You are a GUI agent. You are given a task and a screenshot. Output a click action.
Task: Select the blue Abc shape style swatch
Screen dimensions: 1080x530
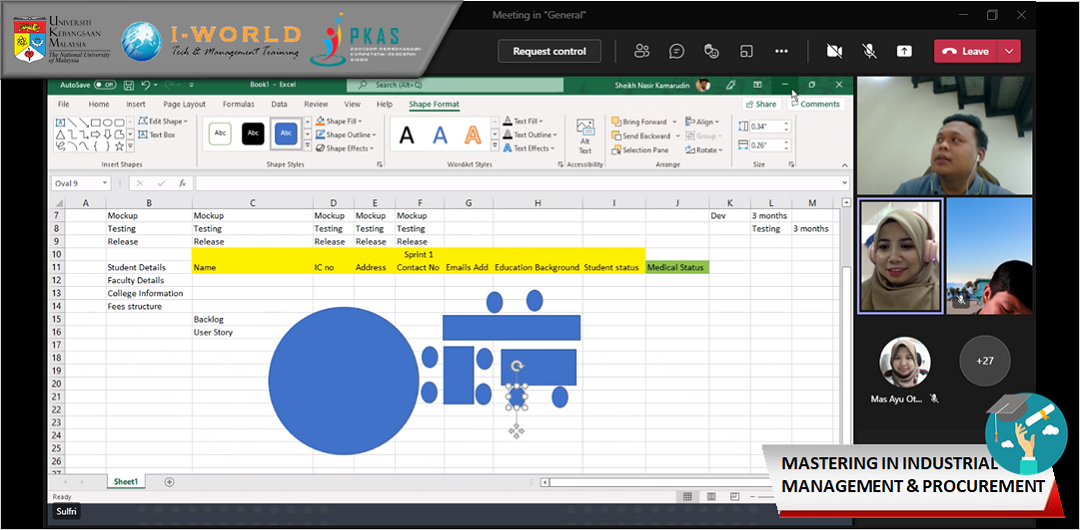[286, 133]
